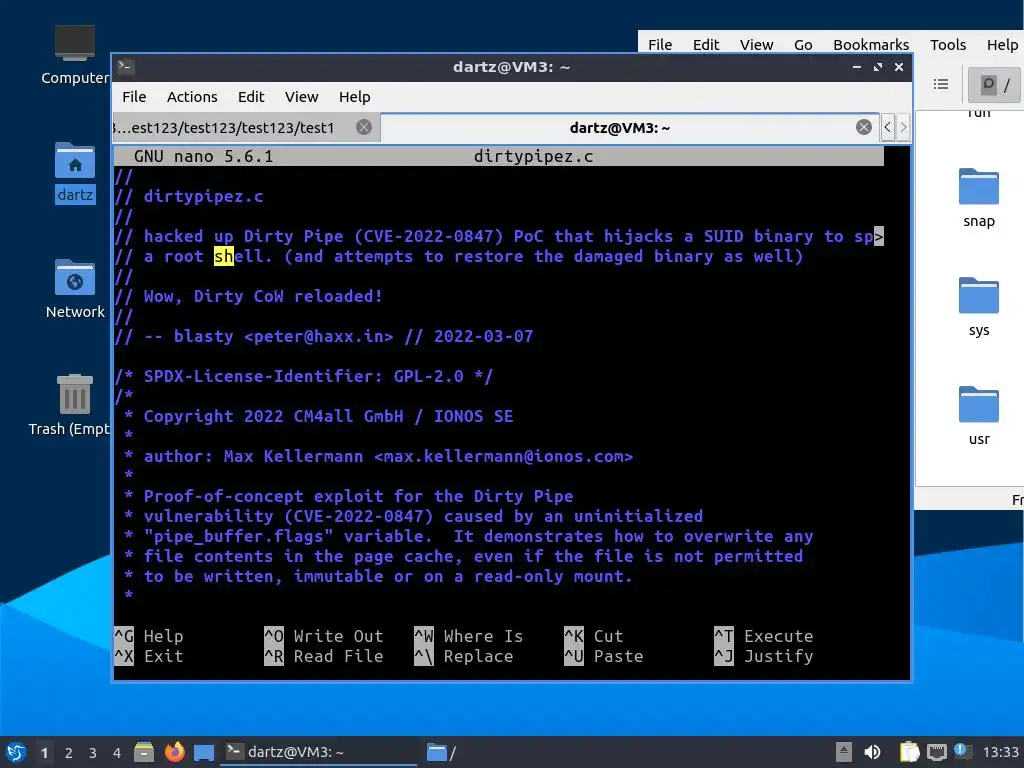
Task: Open file manager Go menu
Action: click(x=803, y=44)
